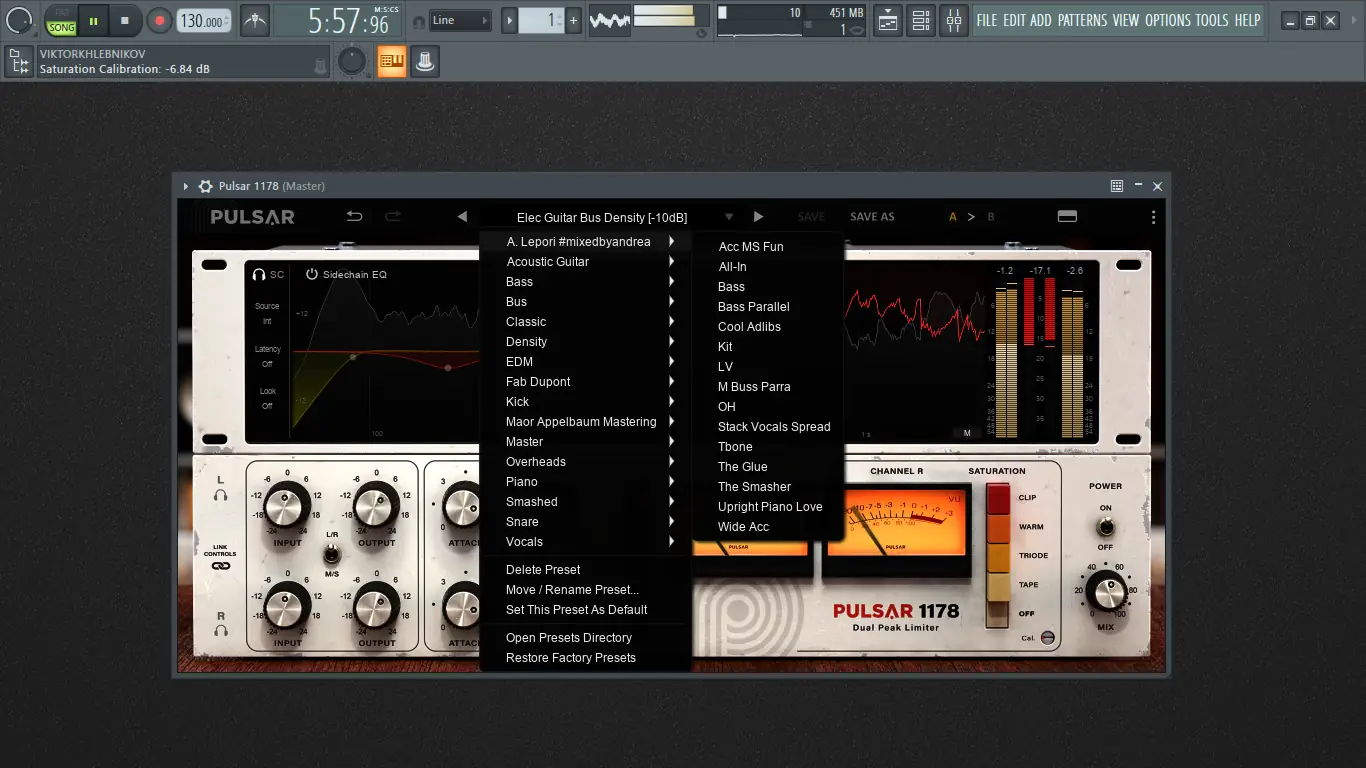Image resolution: width=1366 pixels, height=768 pixels.
Task: Click the MIX knob
Action: [1105, 591]
